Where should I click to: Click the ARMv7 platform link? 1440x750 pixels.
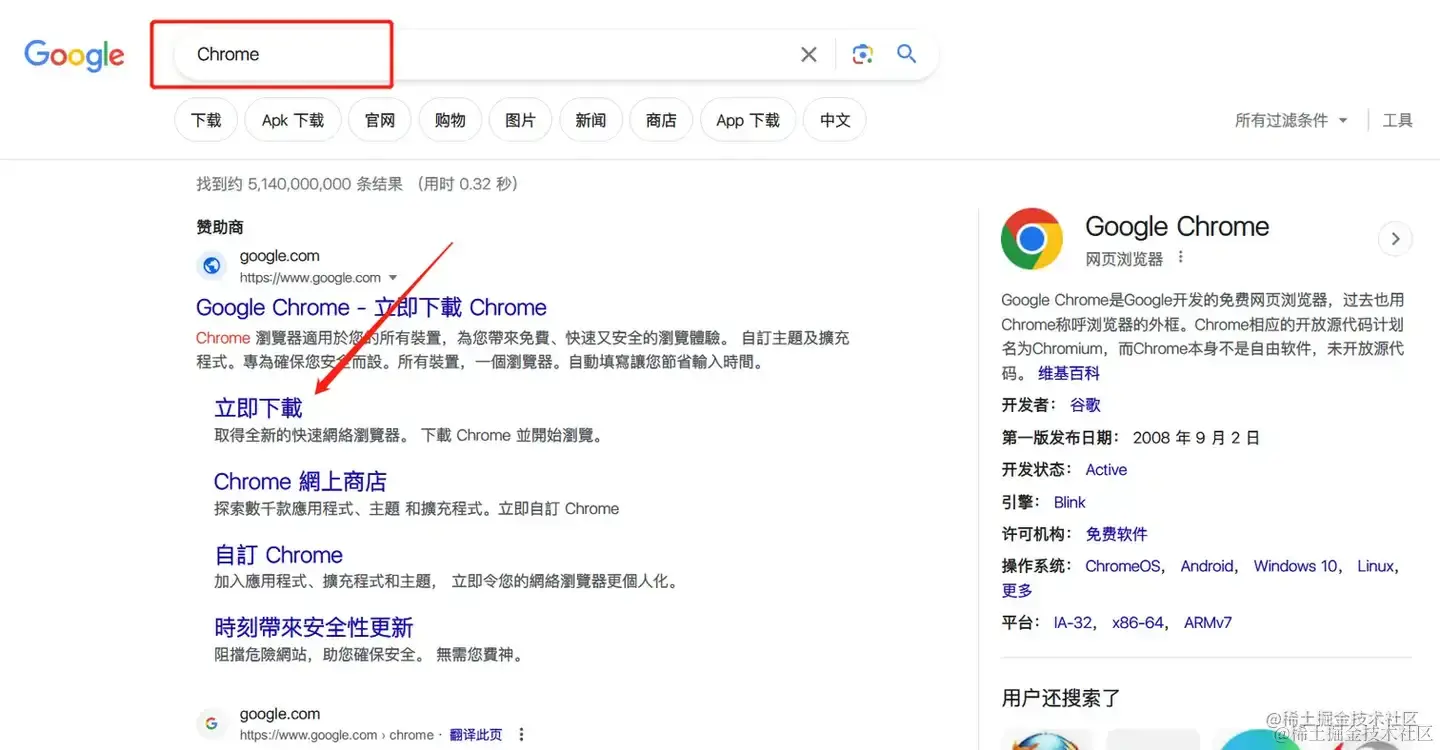[1208, 622]
